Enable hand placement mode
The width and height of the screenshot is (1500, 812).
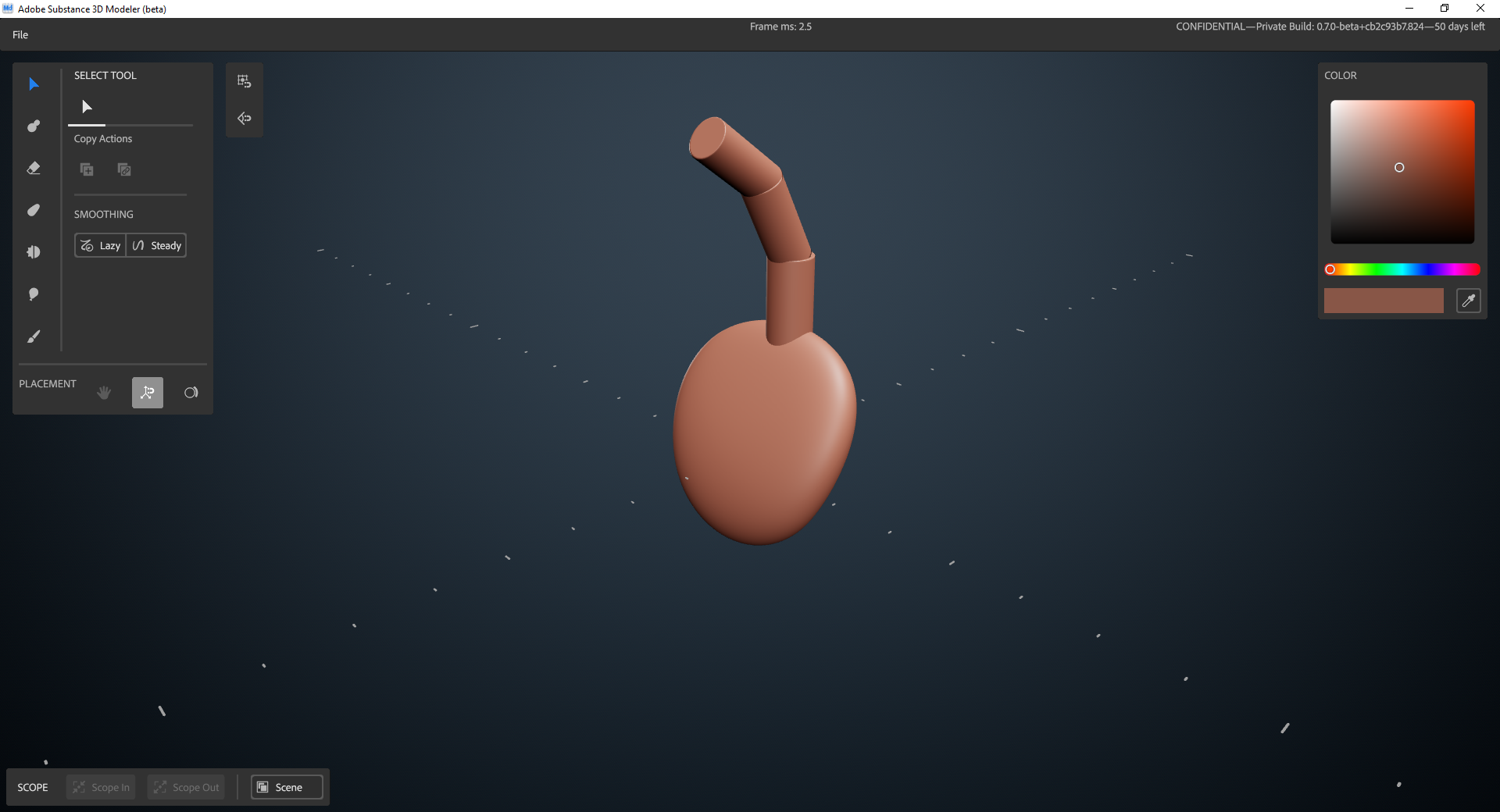[104, 393]
